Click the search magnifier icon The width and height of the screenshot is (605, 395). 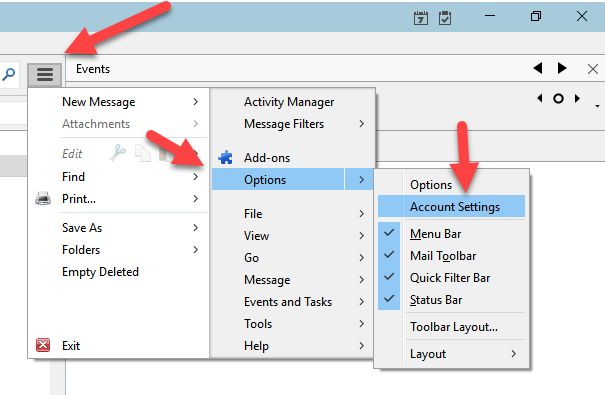click(9, 74)
